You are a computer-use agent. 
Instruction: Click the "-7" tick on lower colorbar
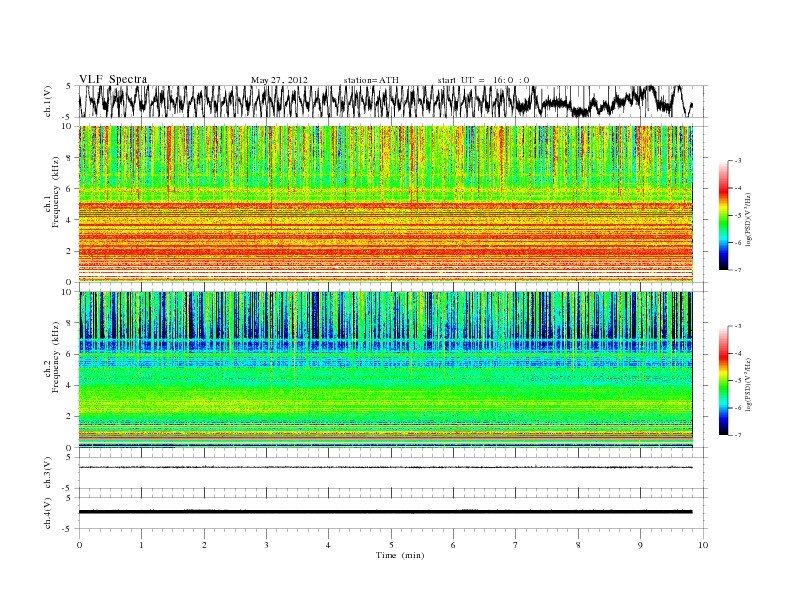tap(737, 435)
